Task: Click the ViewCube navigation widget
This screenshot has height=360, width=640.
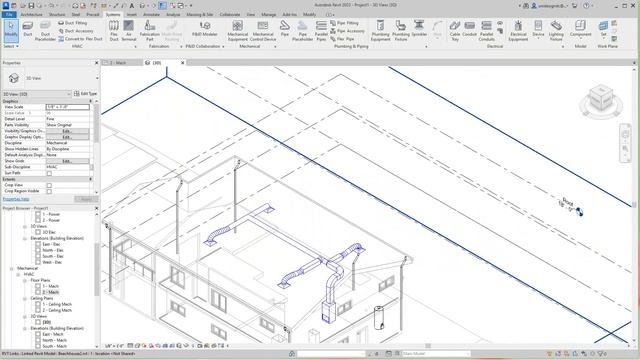Action: 601,100
